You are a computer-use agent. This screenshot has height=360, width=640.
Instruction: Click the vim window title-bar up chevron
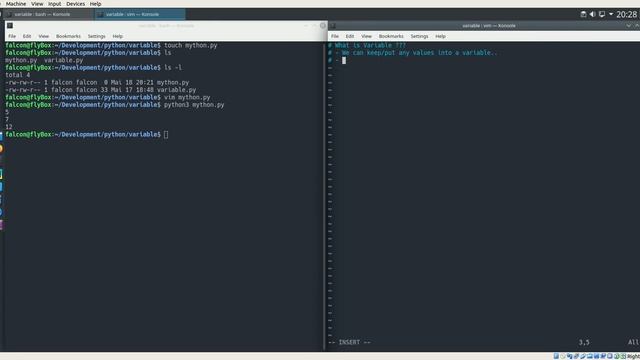click(x=637, y=26)
